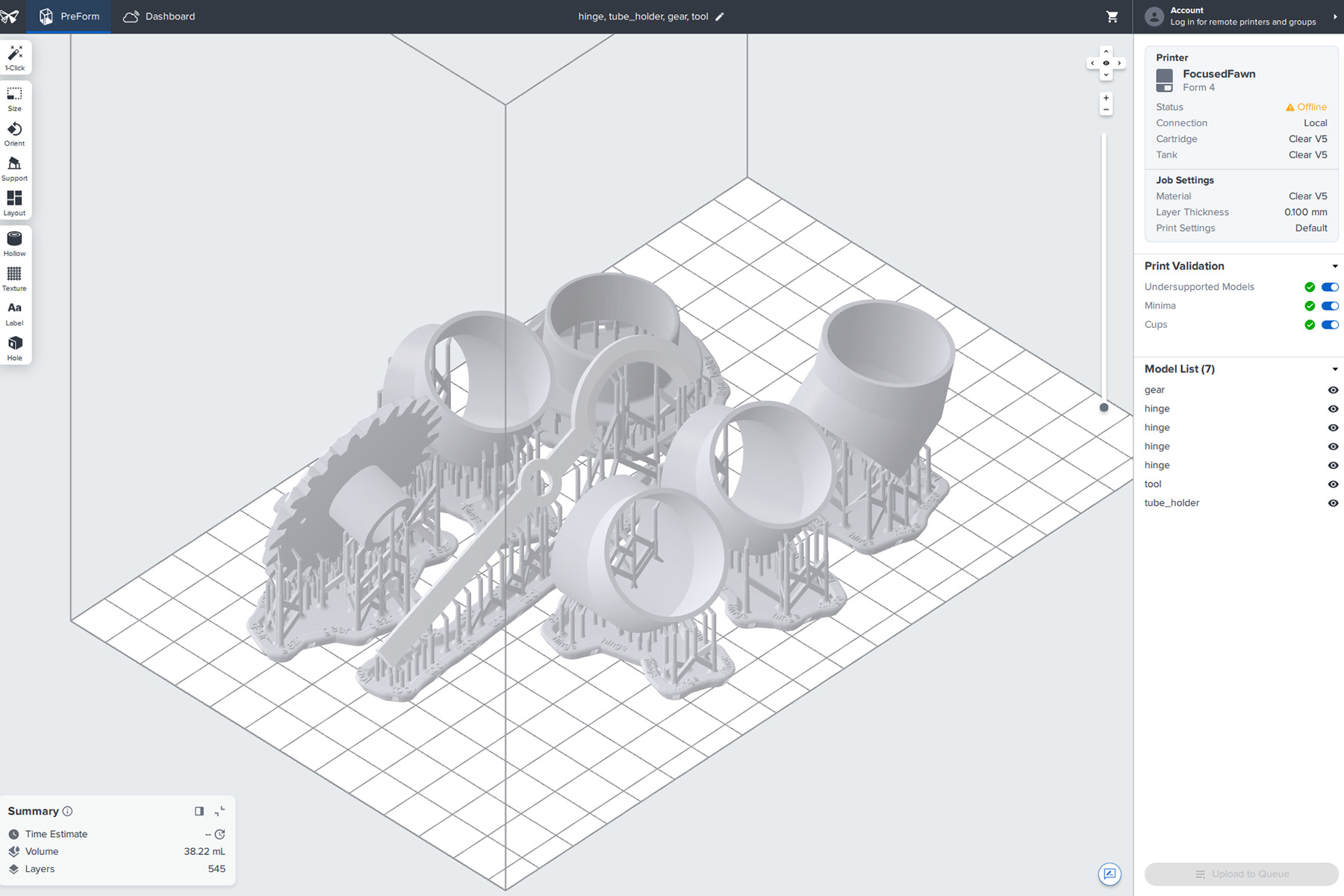Hide the first hinge model
This screenshot has height=896, width=1344.
pos(1333,408)
